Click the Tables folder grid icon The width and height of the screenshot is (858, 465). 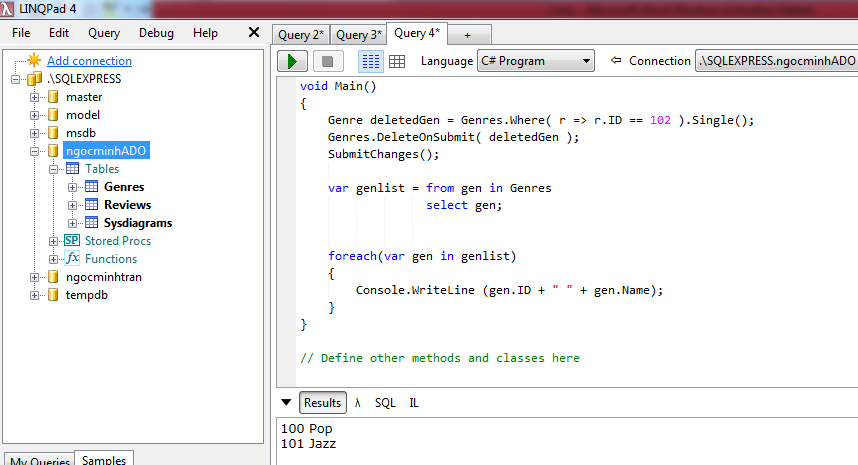pyautogui.click(x=72, y=168)
